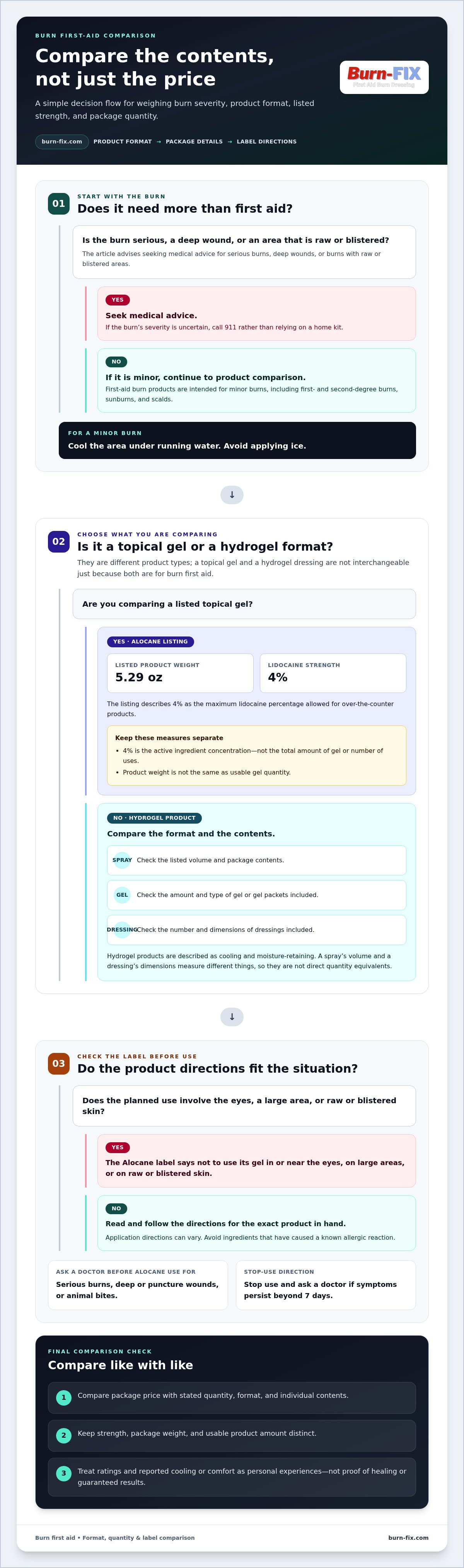Click the Lidocaine Strength 4% card
This screenshot has width=464, height=1568.
pyautogui.click(x=333, y=673)
